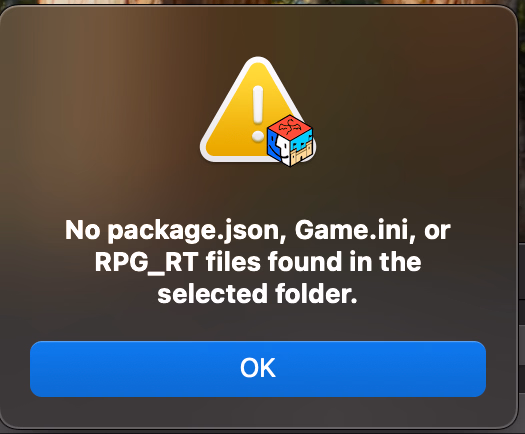Image resolution: width=525 pixels, height=434 pixels.
Task: Click the white exclamation mark in the triangle
Action: tap(258, 113)
